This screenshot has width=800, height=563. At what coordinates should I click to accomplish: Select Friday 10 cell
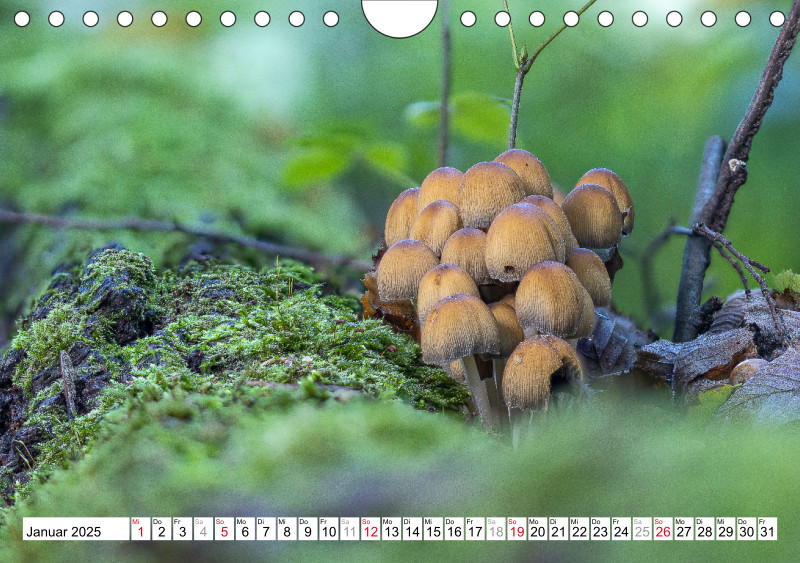(329, 529)
